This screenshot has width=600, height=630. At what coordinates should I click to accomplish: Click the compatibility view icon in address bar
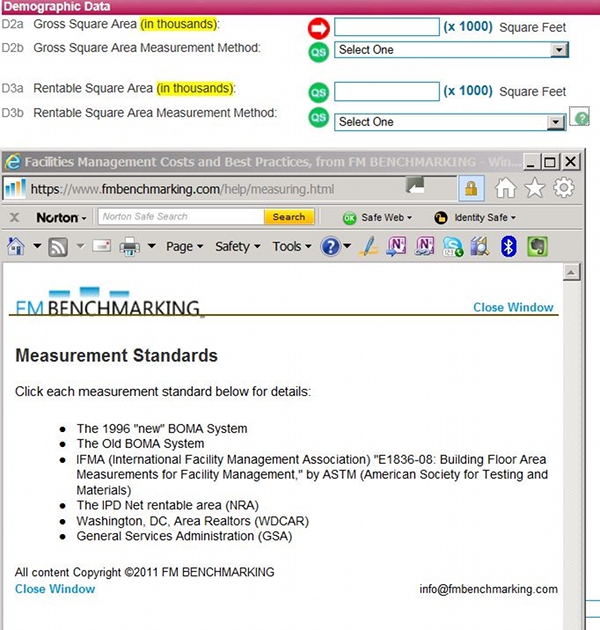pyautogui.click(x=415, y=186)
